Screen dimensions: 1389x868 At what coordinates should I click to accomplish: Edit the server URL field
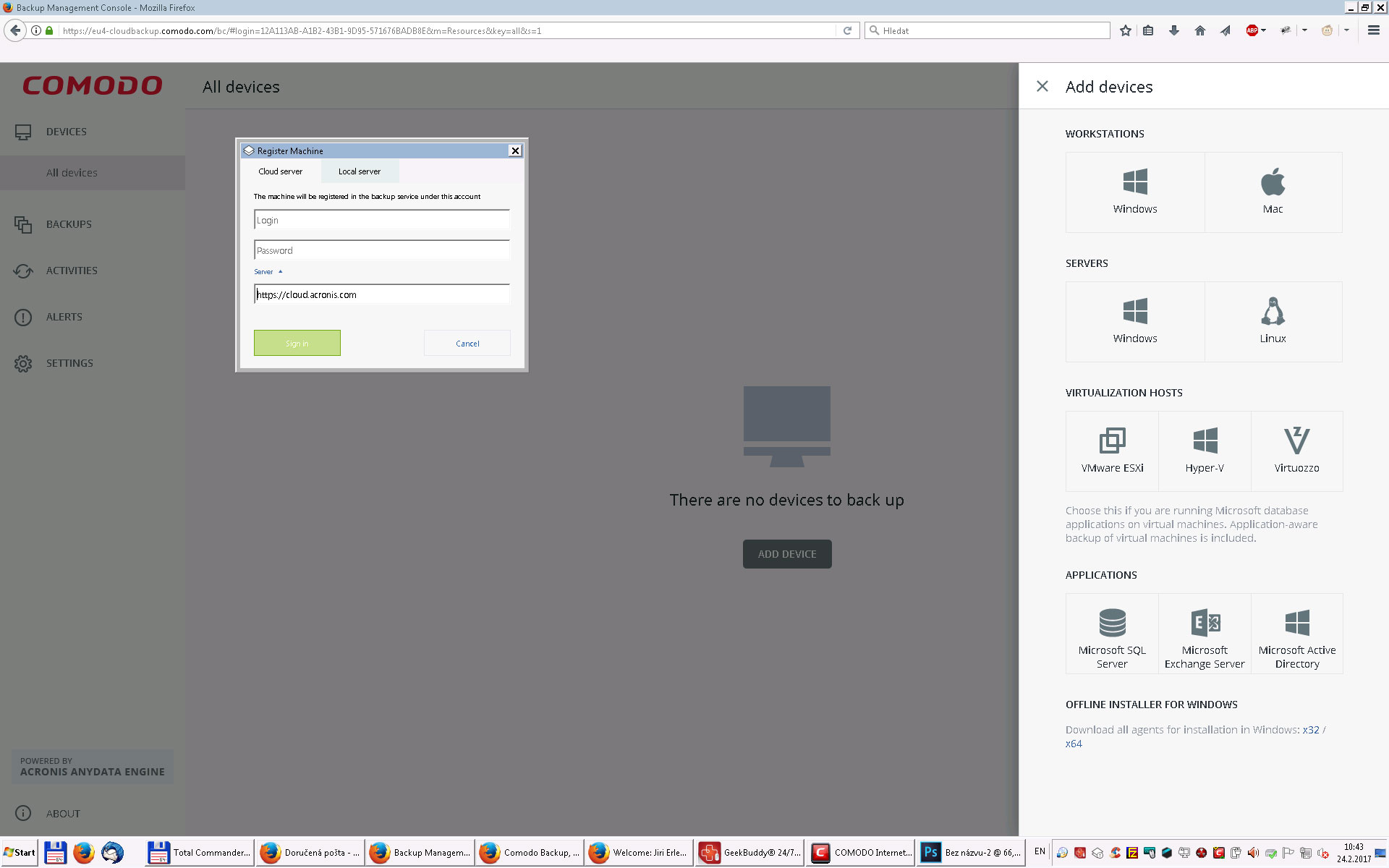click(x=382, y=294)
